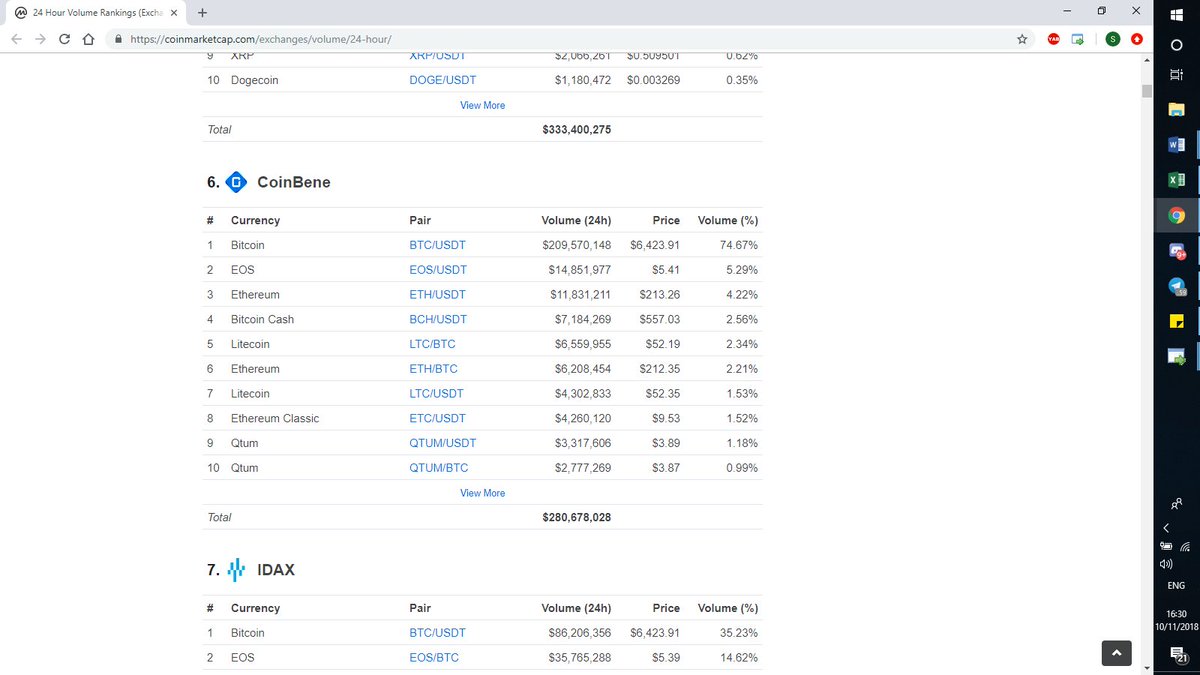Open the CoinBene exchange heading link
Image resolution: width=1200 pixels, height=675 pixels.
(293, 182)
